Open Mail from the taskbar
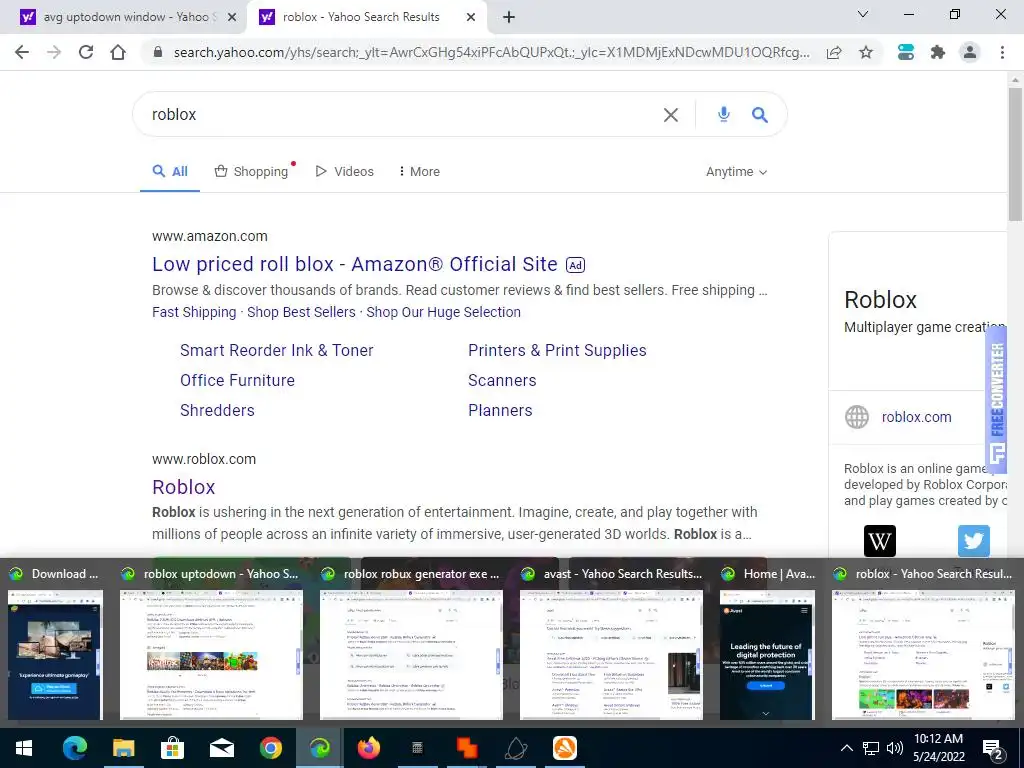 point(221,748)
